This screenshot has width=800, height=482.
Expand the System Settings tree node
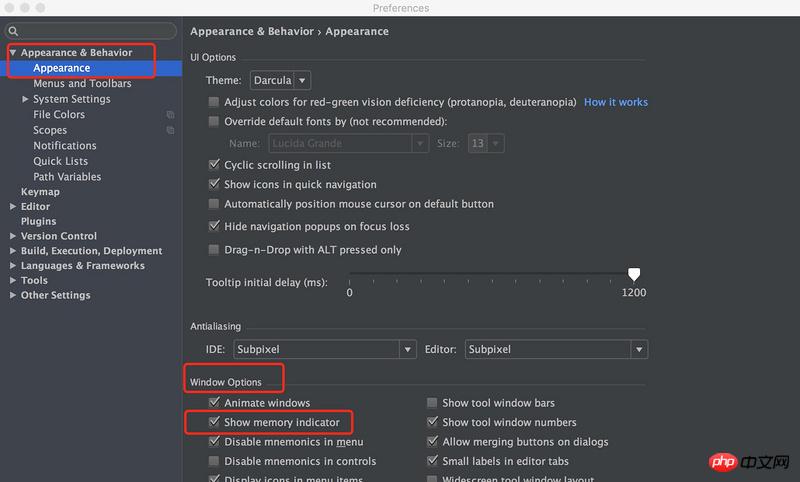25,99
